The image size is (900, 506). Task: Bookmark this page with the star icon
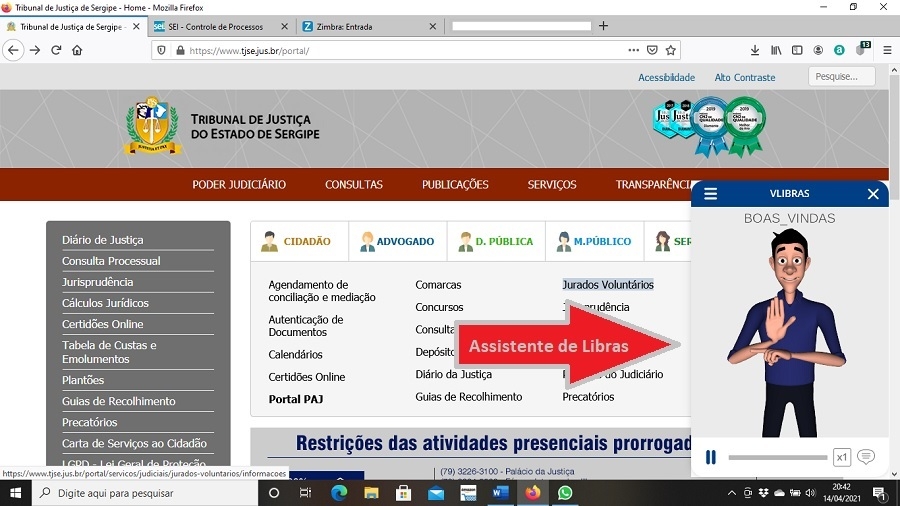click(x=671, y=50)
